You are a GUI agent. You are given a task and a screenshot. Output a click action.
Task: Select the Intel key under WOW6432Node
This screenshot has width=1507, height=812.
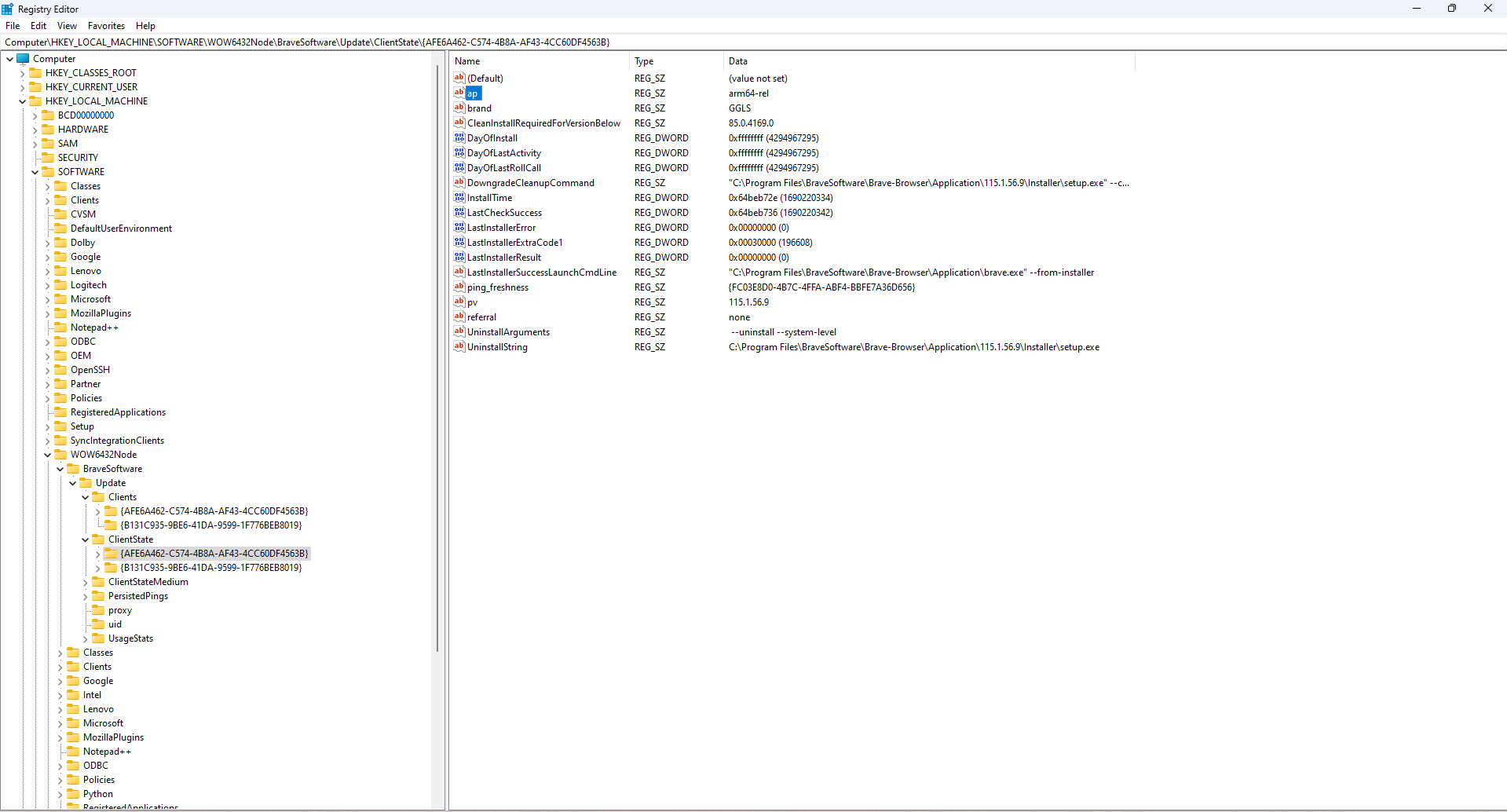(x=92, y=695)
